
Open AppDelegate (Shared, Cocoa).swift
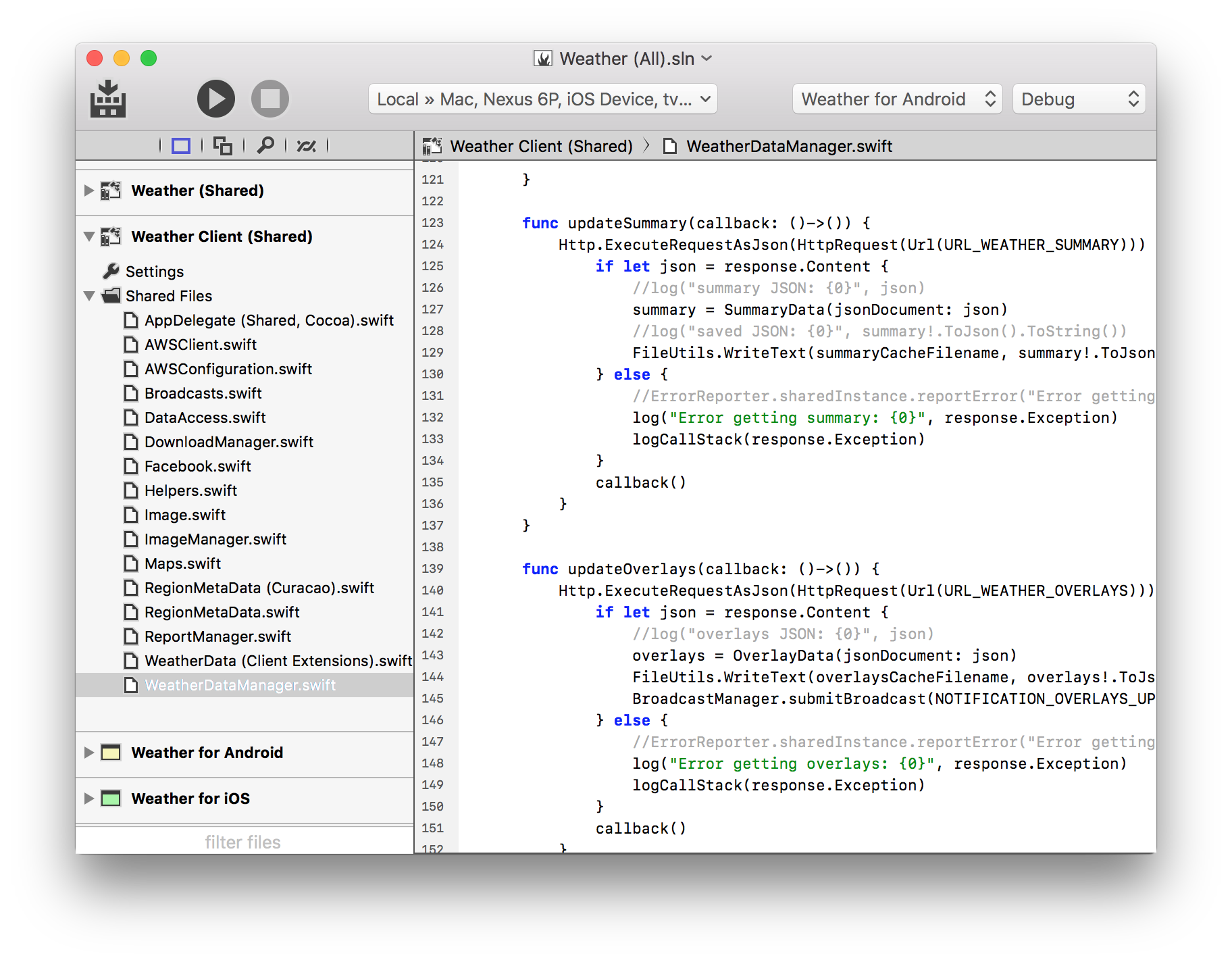269,320
